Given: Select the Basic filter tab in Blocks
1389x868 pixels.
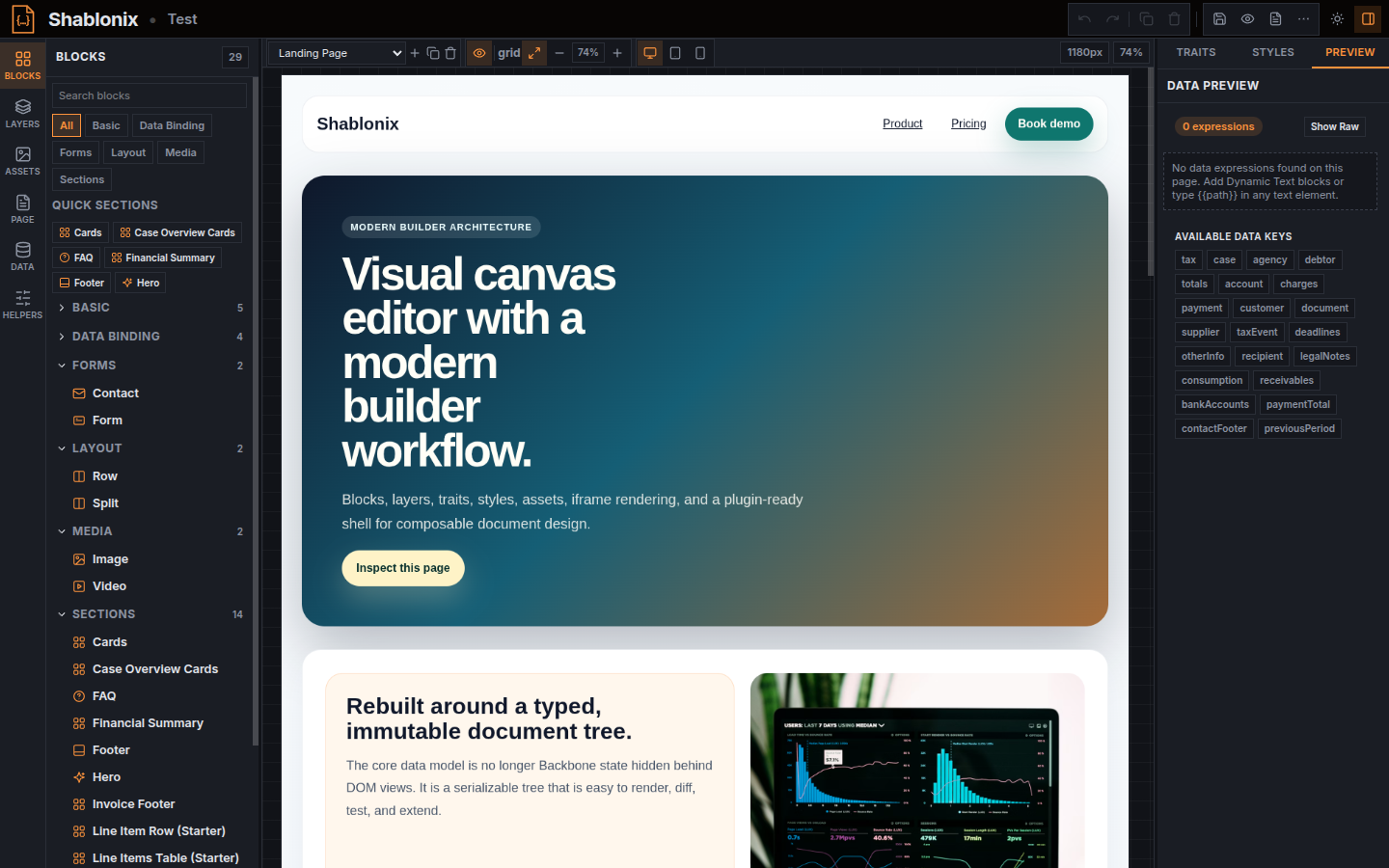Looking at the screenshot, I should coord(106,125).
